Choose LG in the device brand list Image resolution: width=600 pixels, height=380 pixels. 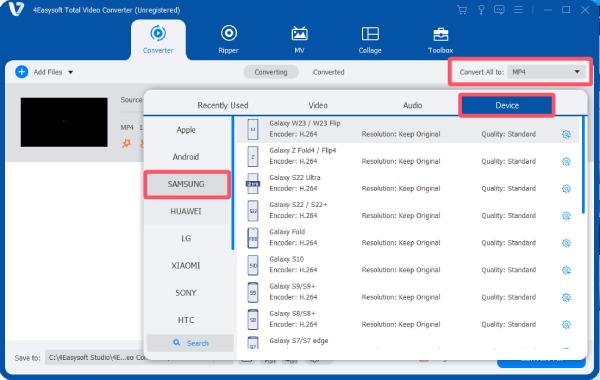[186, 238]
